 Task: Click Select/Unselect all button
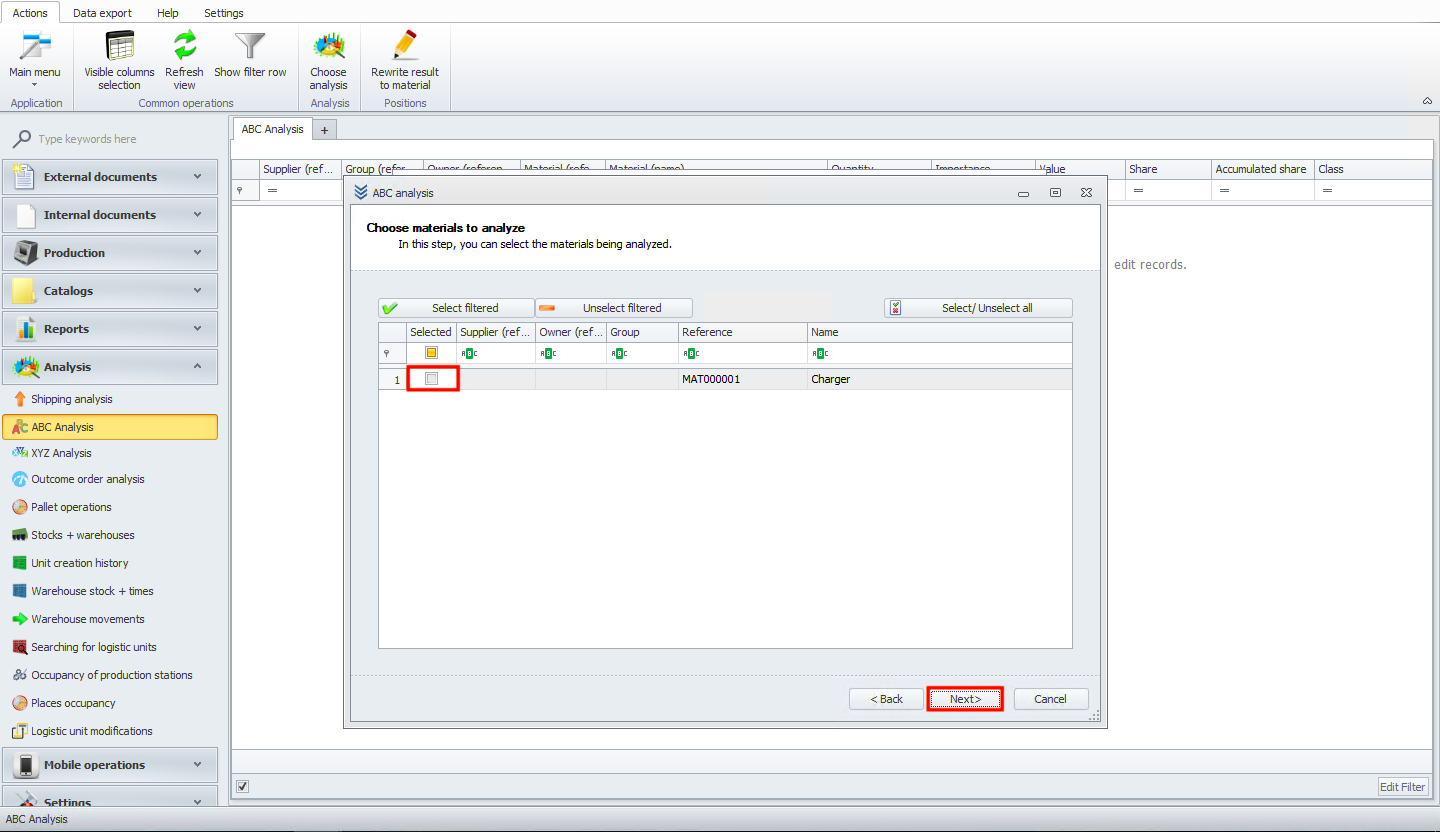[x=978, y=308]
